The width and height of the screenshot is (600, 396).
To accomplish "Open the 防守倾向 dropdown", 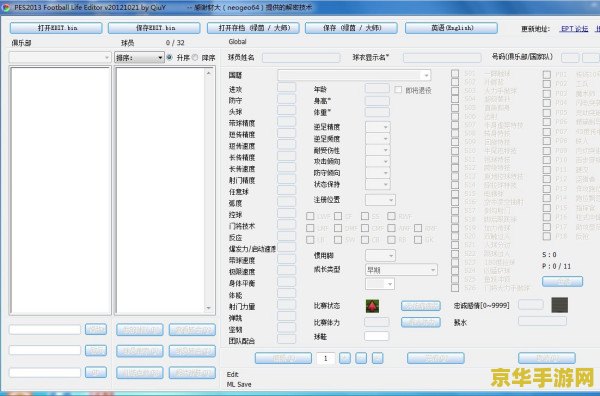I will tap(378, 173).
